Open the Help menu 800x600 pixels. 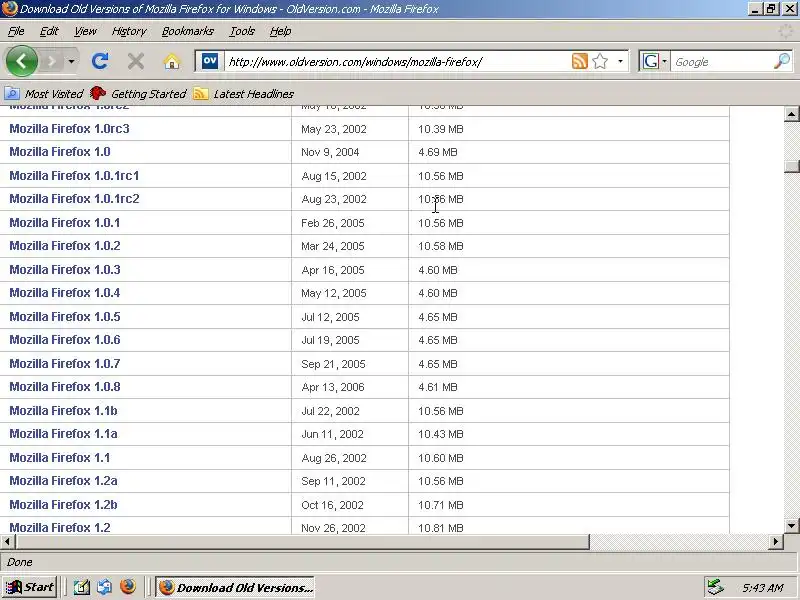click(x=281, y=31)
